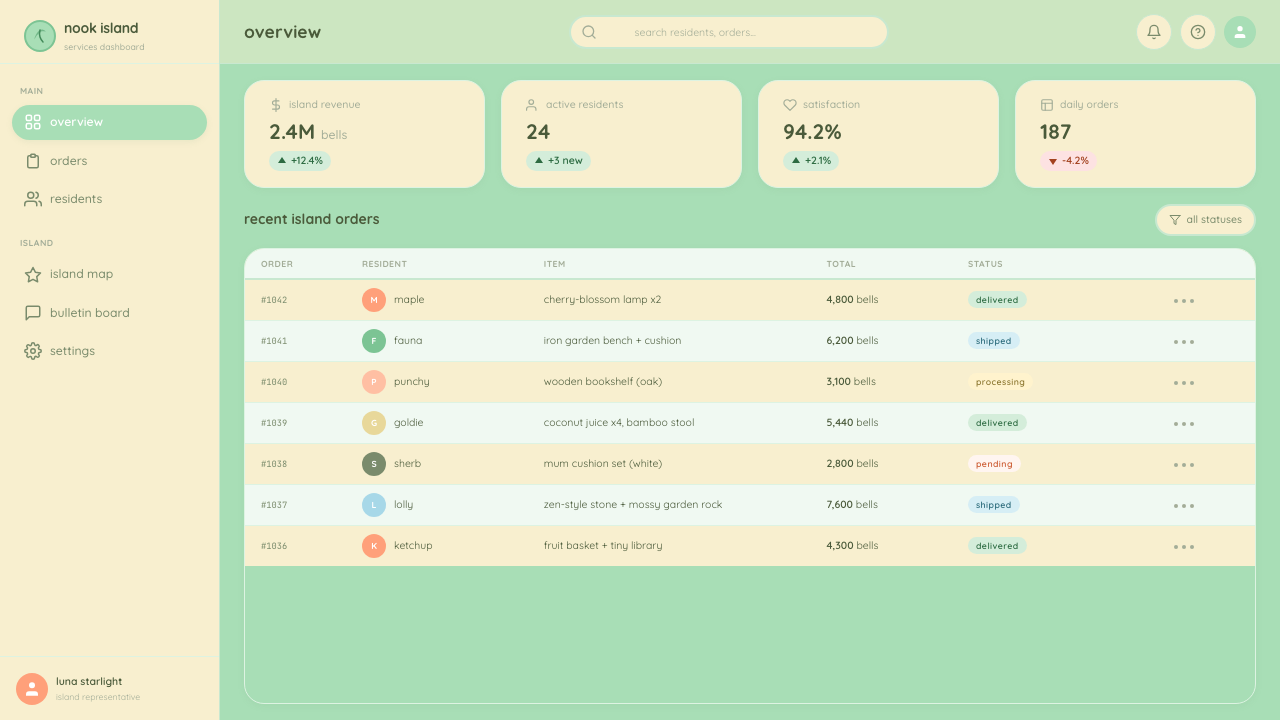Click the -4.2% daily orders badge
The image size is (1280, 720).
coord(1068,161)
